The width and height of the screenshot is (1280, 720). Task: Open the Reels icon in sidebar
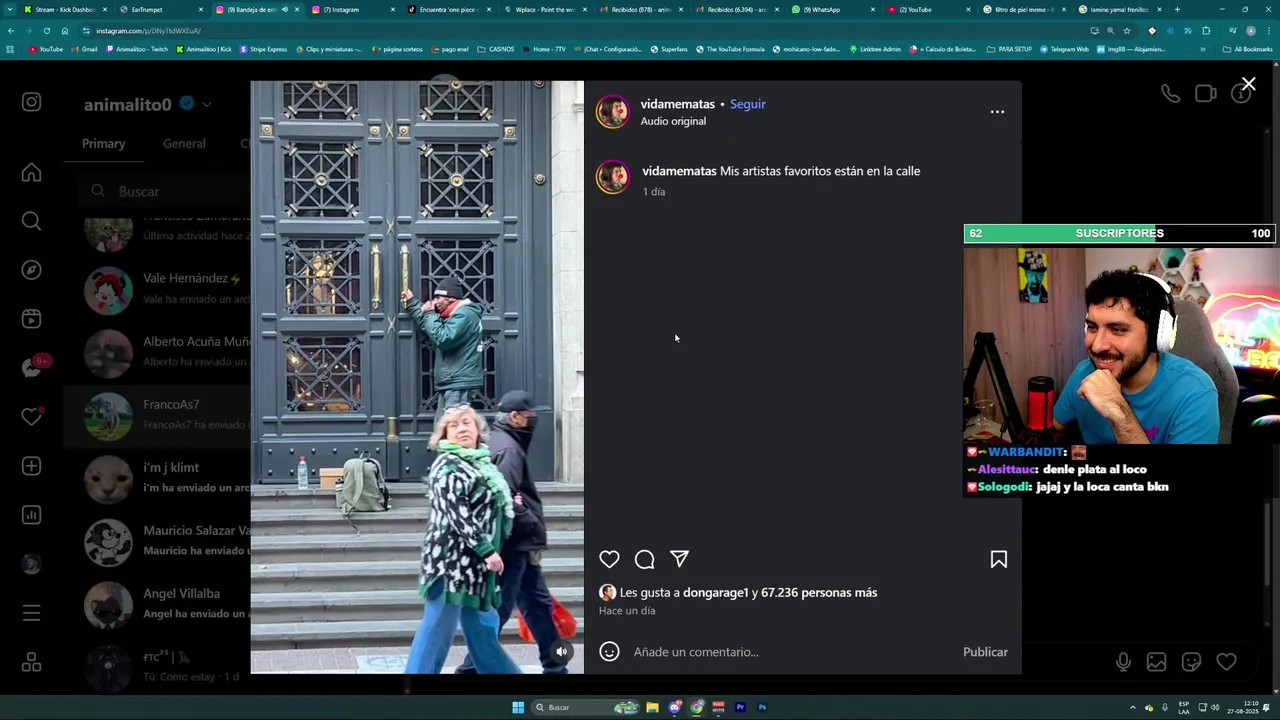(x=31, y=319)
